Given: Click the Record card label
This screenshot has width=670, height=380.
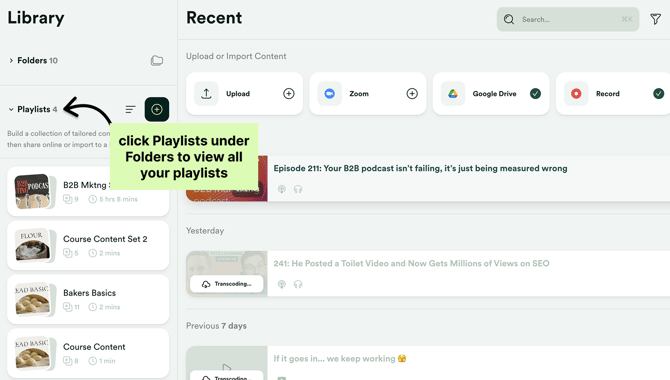Looking at the screenshot, I should tap(608, 94).
